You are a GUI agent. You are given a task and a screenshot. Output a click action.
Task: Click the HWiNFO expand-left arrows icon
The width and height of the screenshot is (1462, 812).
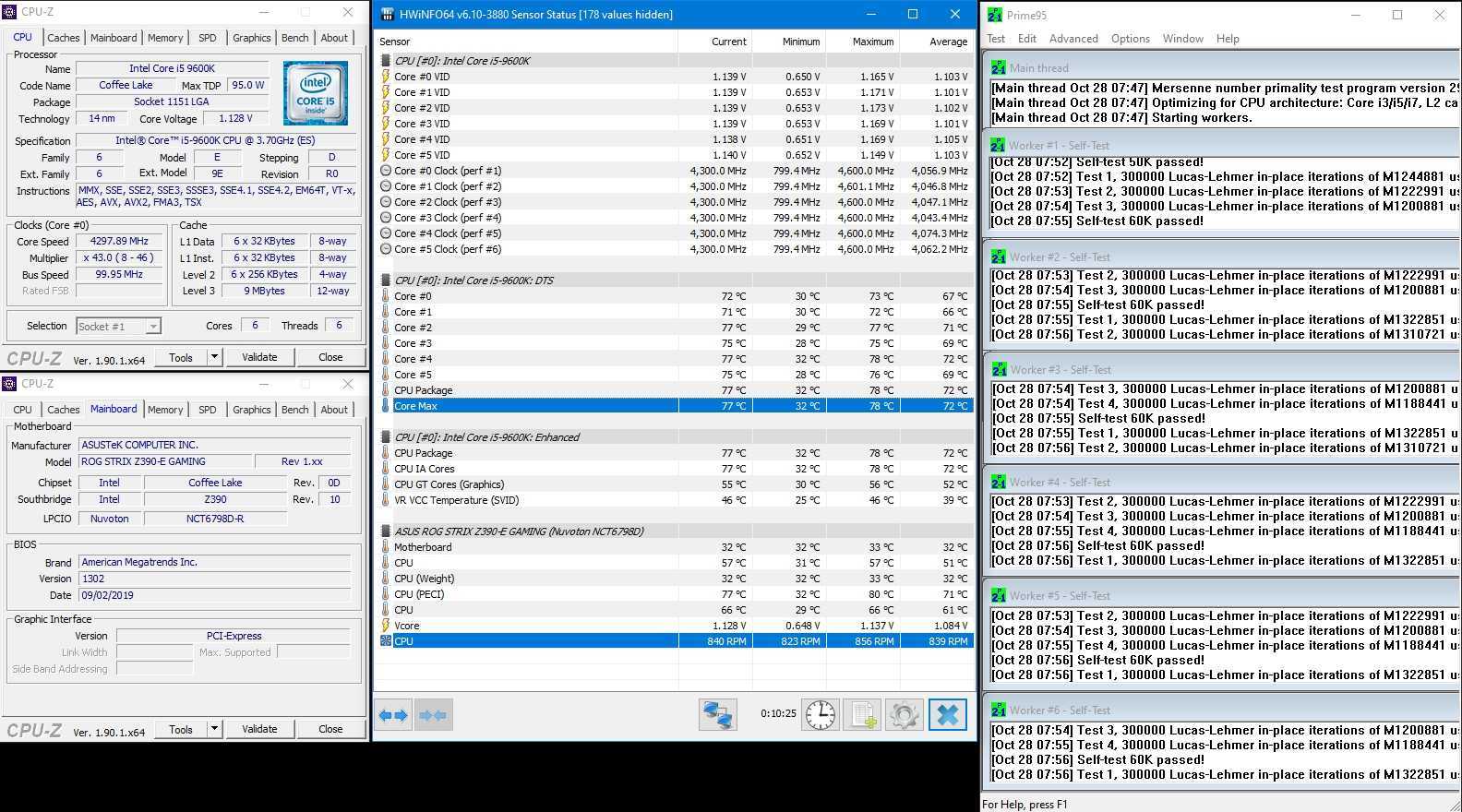[x=393, y=715]
